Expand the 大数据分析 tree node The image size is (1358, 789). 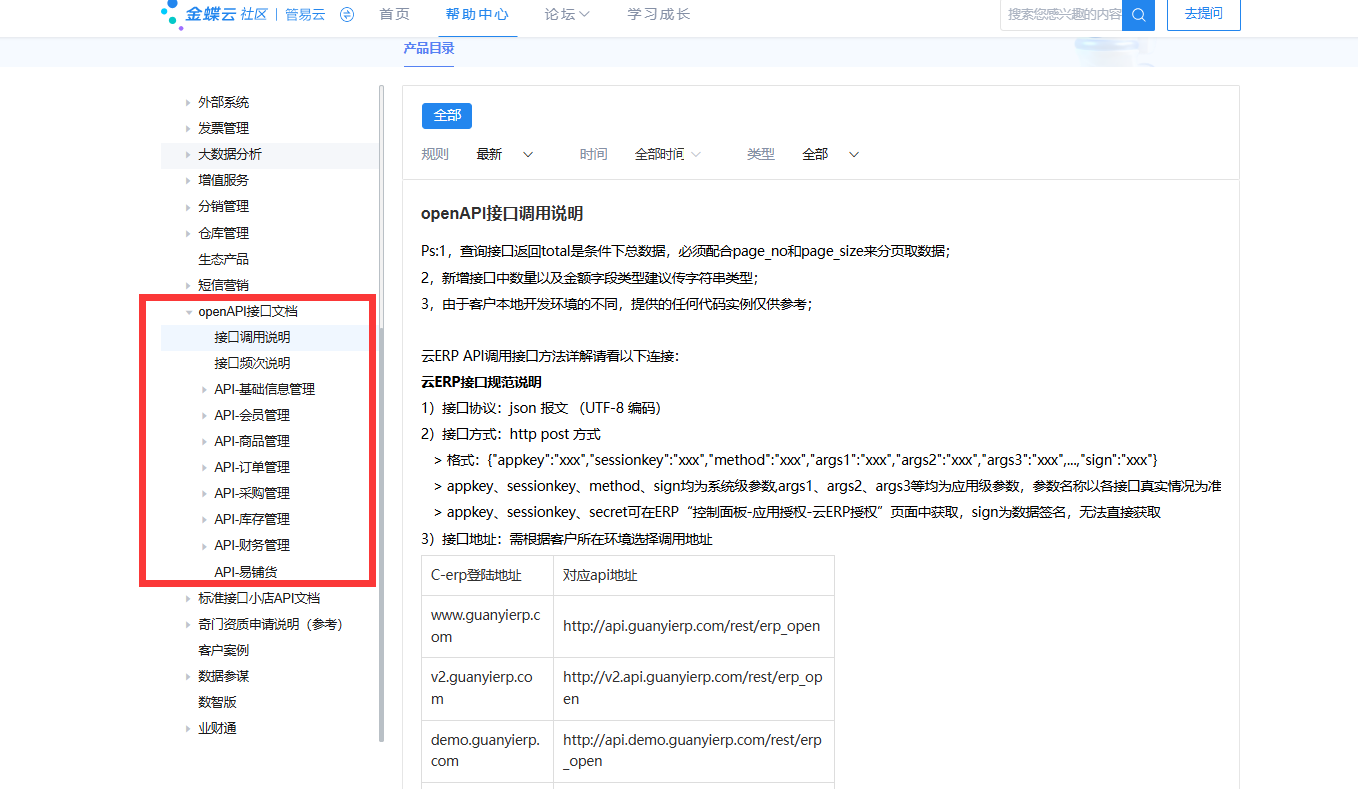pos(187,154)
